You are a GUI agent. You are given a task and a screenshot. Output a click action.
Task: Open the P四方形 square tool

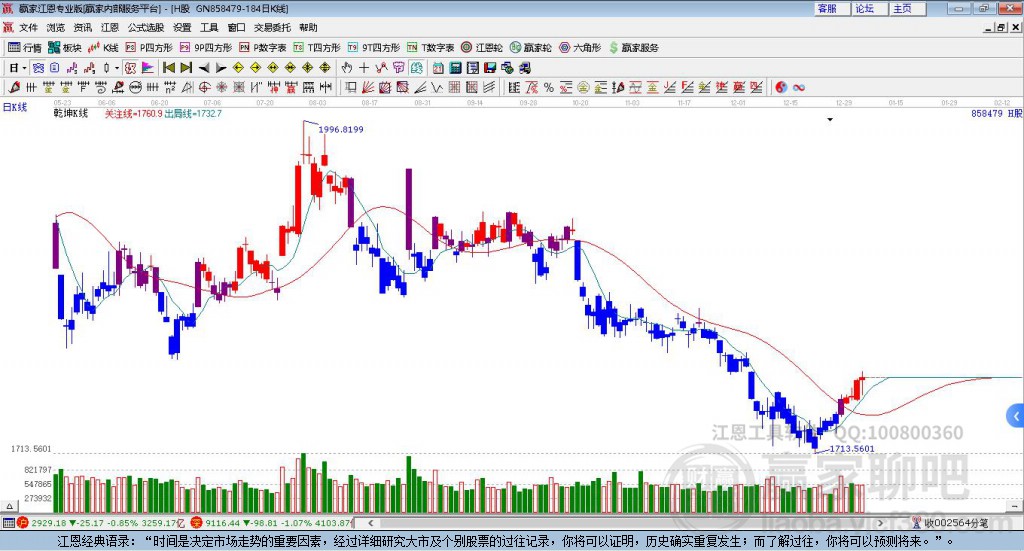click(149, 48)
